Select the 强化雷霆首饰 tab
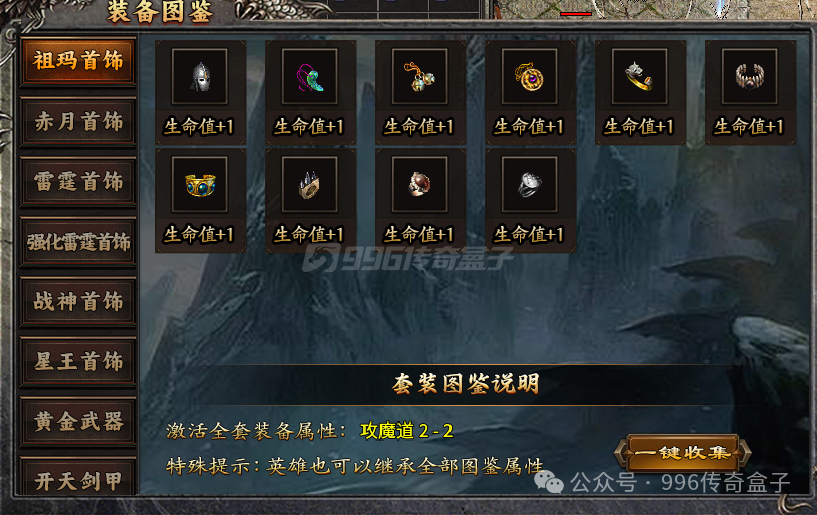This screenshot has width=817, height=515. click(x=78, y=242)
